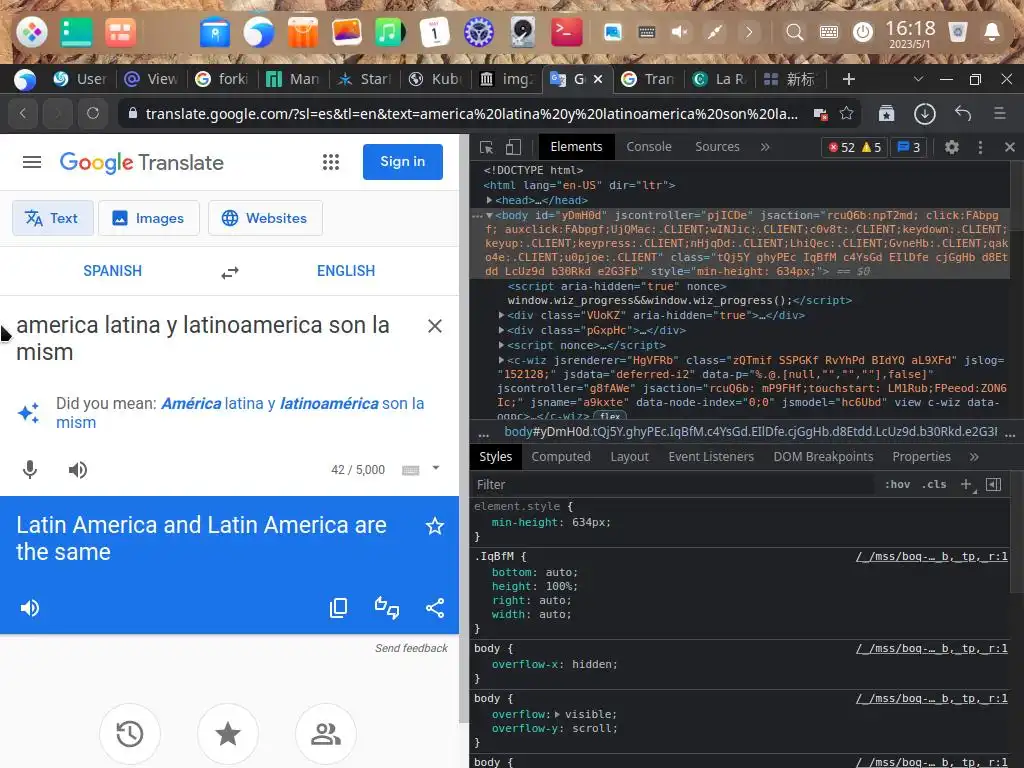Focus the styles Filter field

673,484
